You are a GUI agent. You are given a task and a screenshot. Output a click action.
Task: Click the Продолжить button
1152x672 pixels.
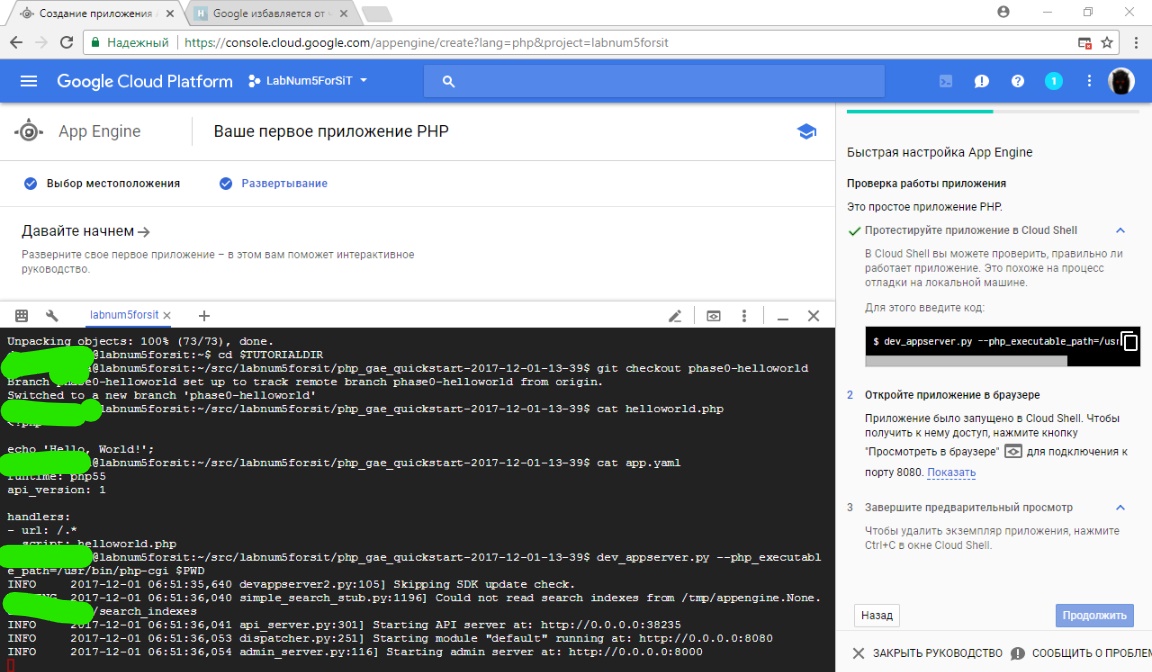(1094, 615)
